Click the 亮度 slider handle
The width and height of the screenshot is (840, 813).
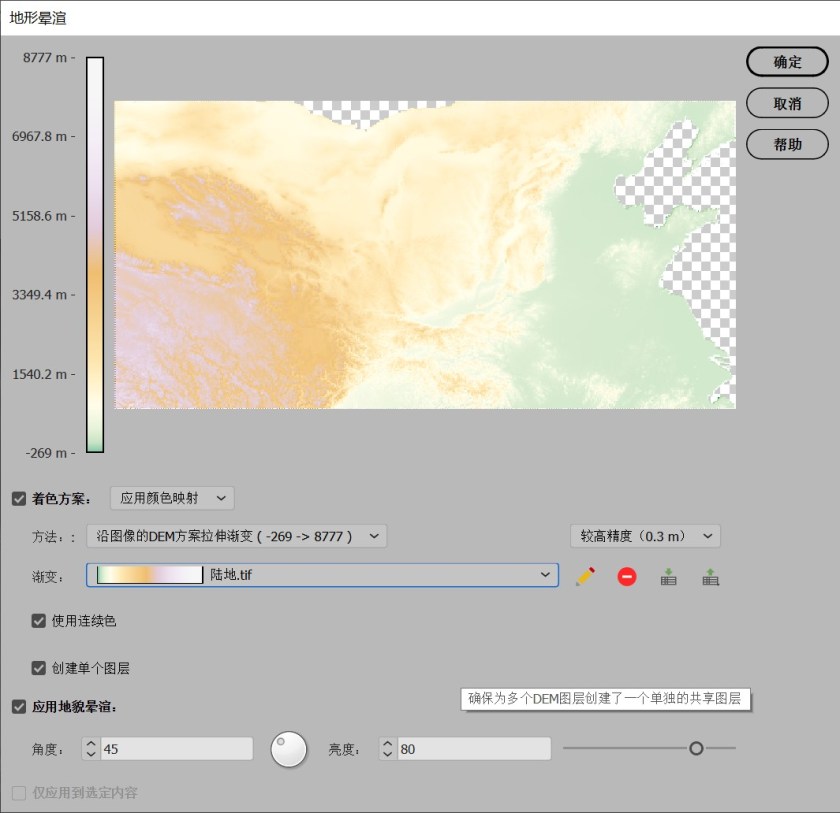click(696, 748)
